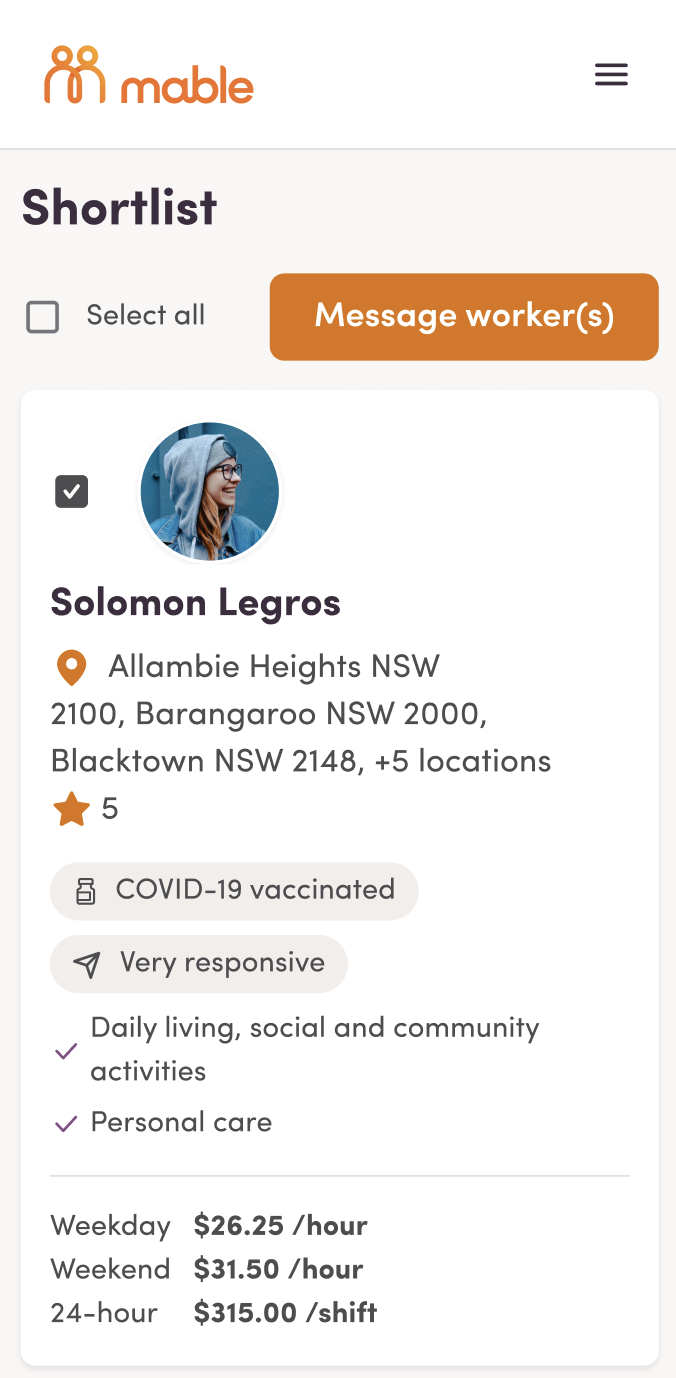This screenshot has height=1378, width=676.
Task: Click the vaccine vial icon on the badge
Action: (87, 890)
